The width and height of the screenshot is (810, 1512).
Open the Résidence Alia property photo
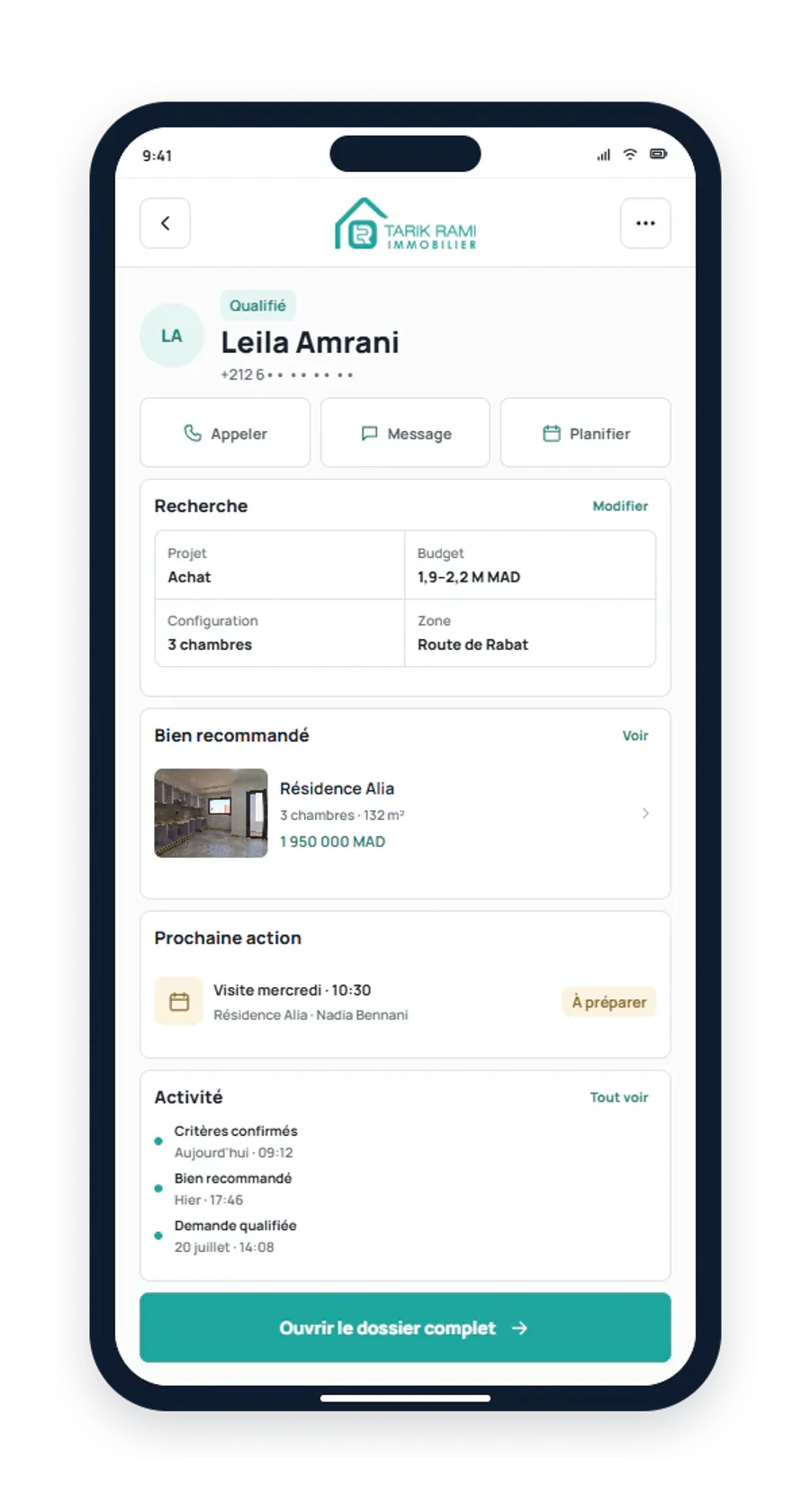click(211, 813)
